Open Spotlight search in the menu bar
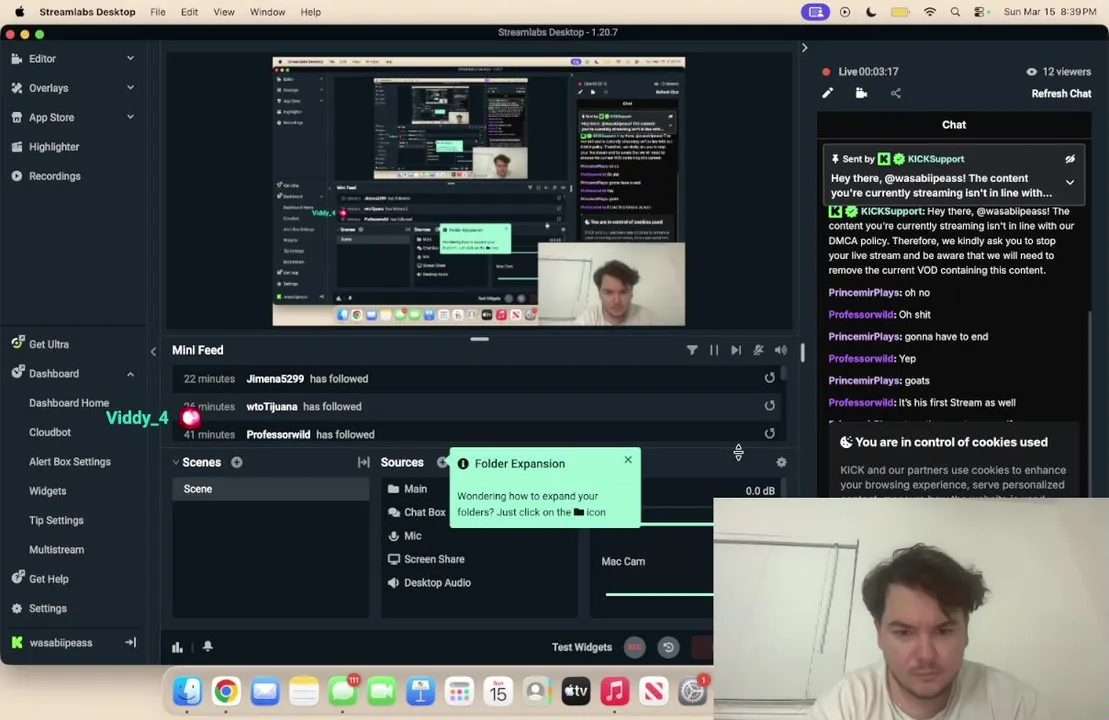1109x720 pixels. tap(956, 12)
